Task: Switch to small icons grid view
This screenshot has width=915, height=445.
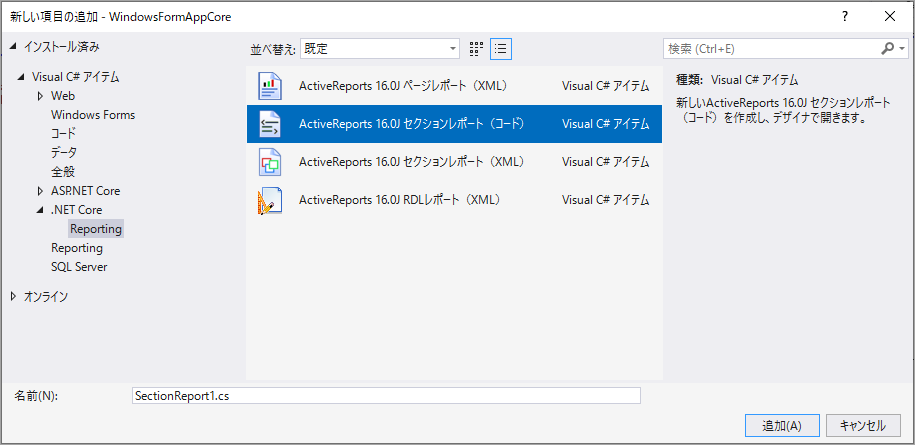Action: click(x=477, y=48)
